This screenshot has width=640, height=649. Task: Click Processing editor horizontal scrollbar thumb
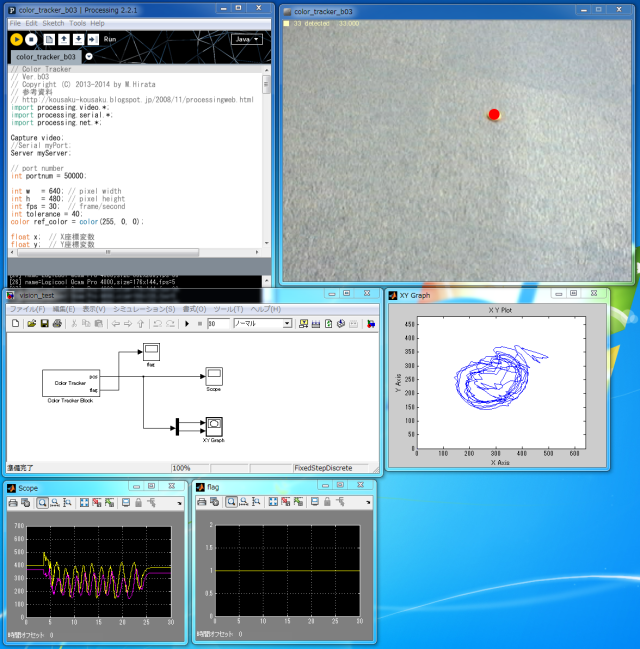pyautogui.click(x=108, y=252)
